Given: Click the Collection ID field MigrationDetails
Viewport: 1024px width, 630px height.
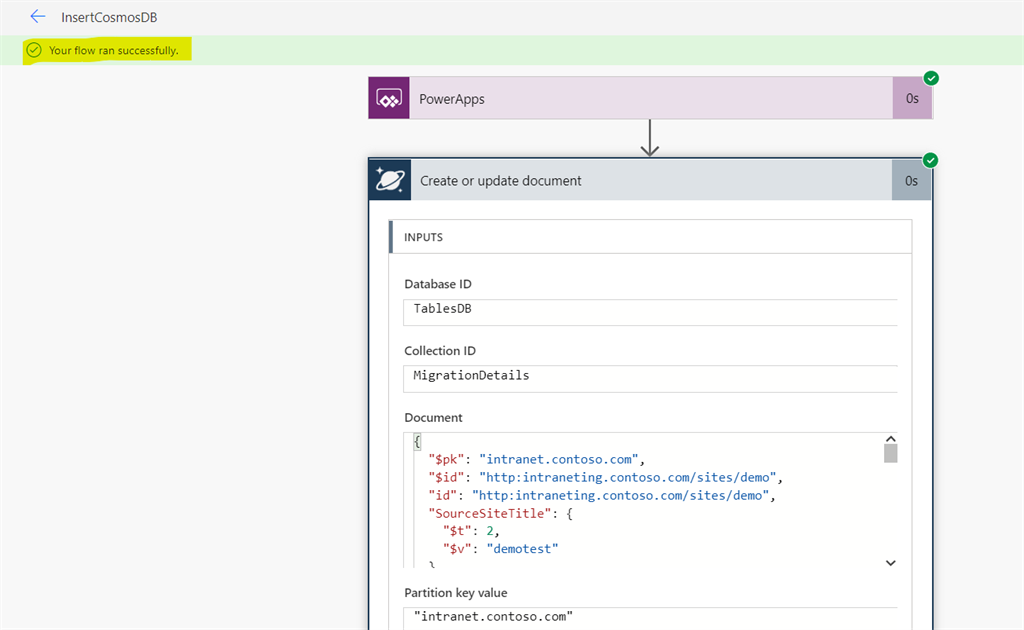Looking at the screenshot, I should 650,377.
